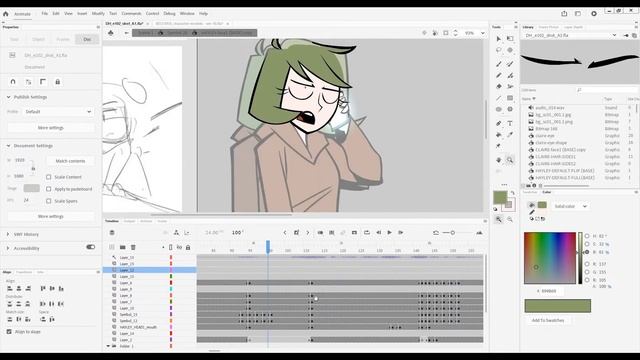This screenshot has width=640, height=360.
Task: Select the Text tool
Action: point(510,123)
